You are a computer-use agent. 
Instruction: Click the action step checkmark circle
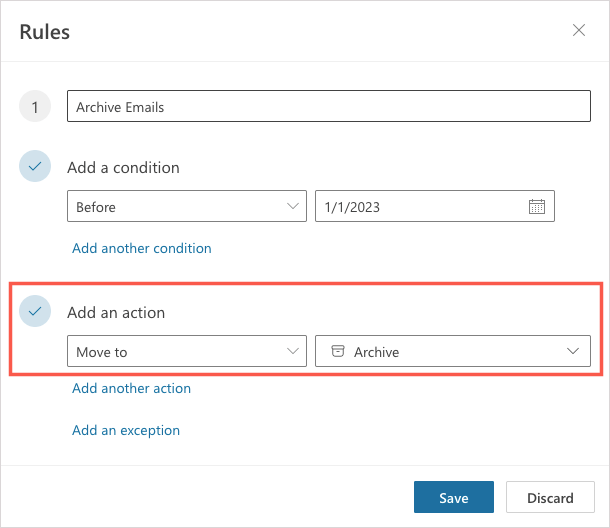(35, 312)
